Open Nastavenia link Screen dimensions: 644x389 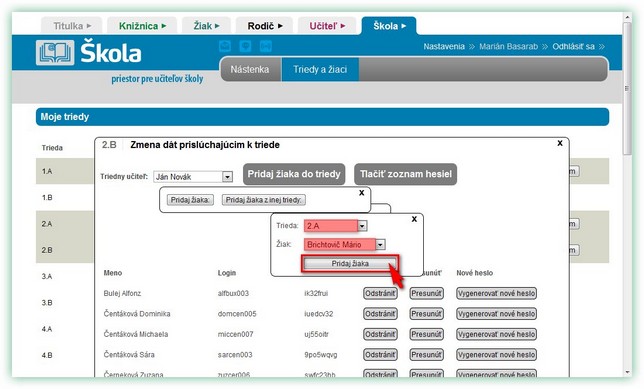444,46
